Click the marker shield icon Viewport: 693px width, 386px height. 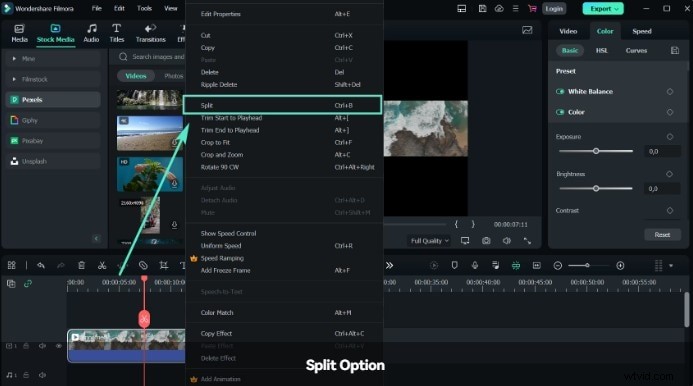pyautogui.click(x=454, y=265)
